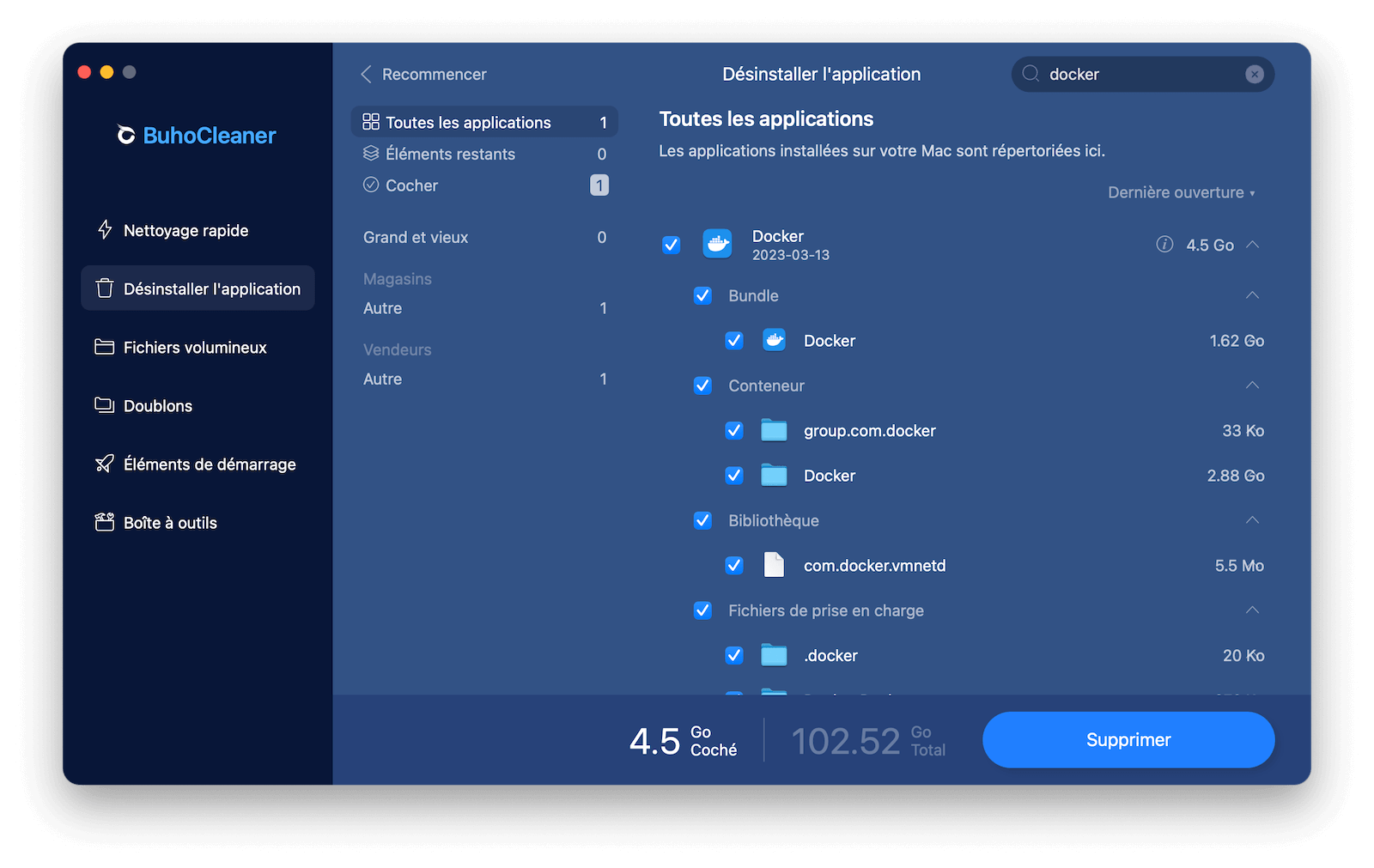Select Autre under Vendeurs
The width and height of the screenshot is (1374, 868).
tap(484, 379)
